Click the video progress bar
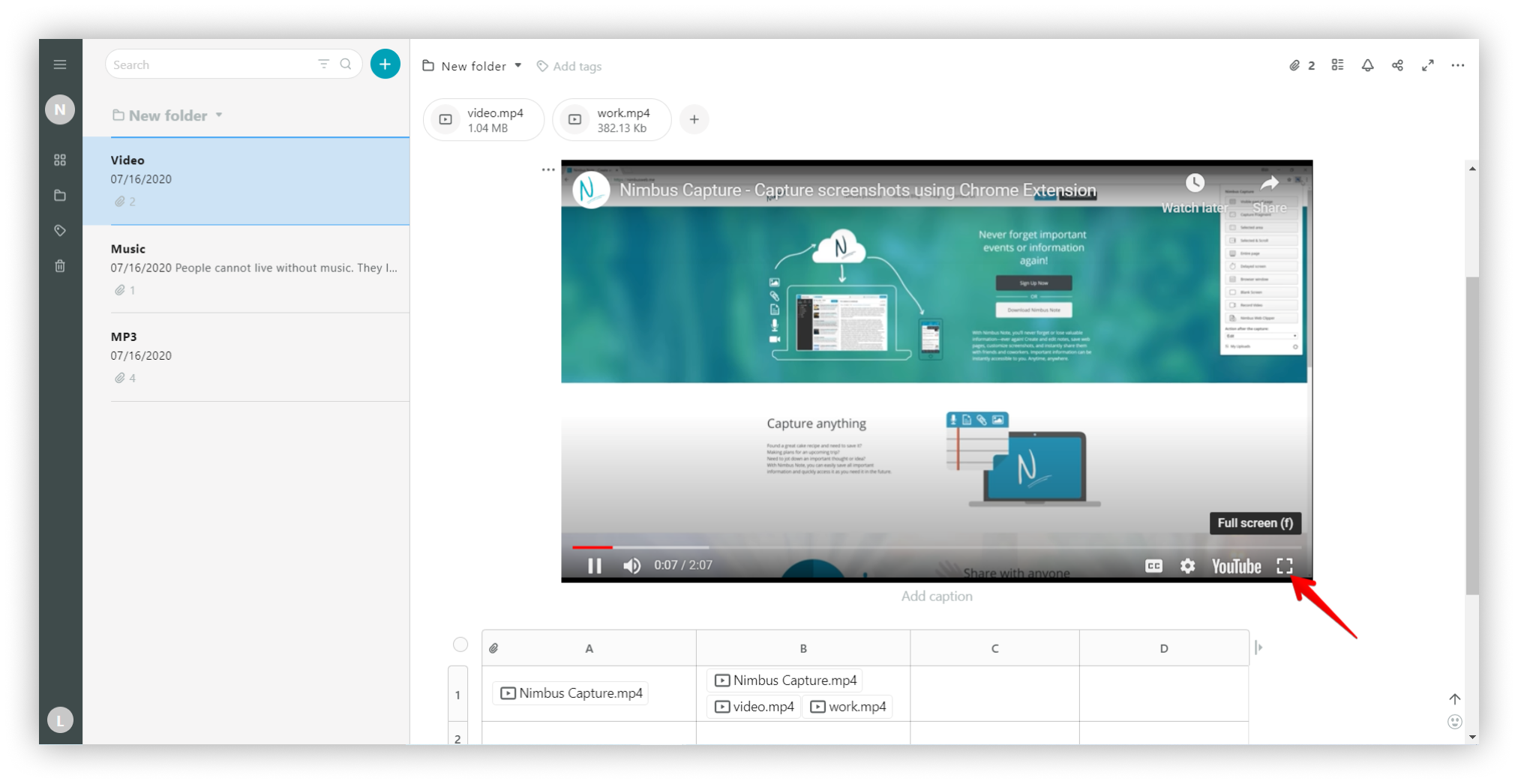 tap(936, 547)
